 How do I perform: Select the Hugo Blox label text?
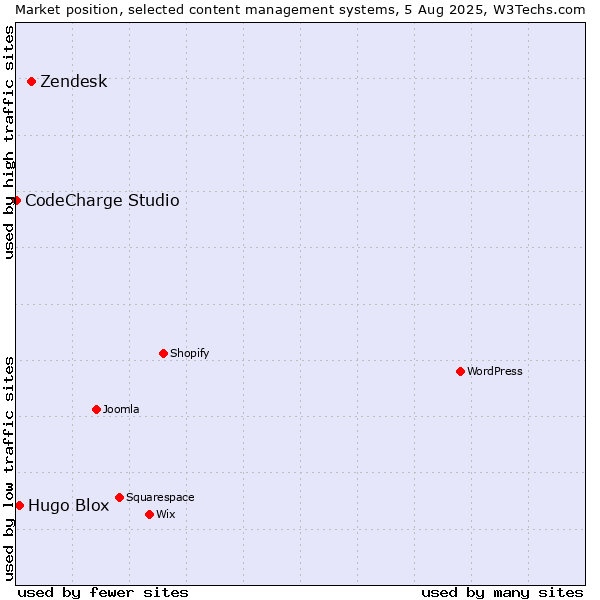pos(69,506)
